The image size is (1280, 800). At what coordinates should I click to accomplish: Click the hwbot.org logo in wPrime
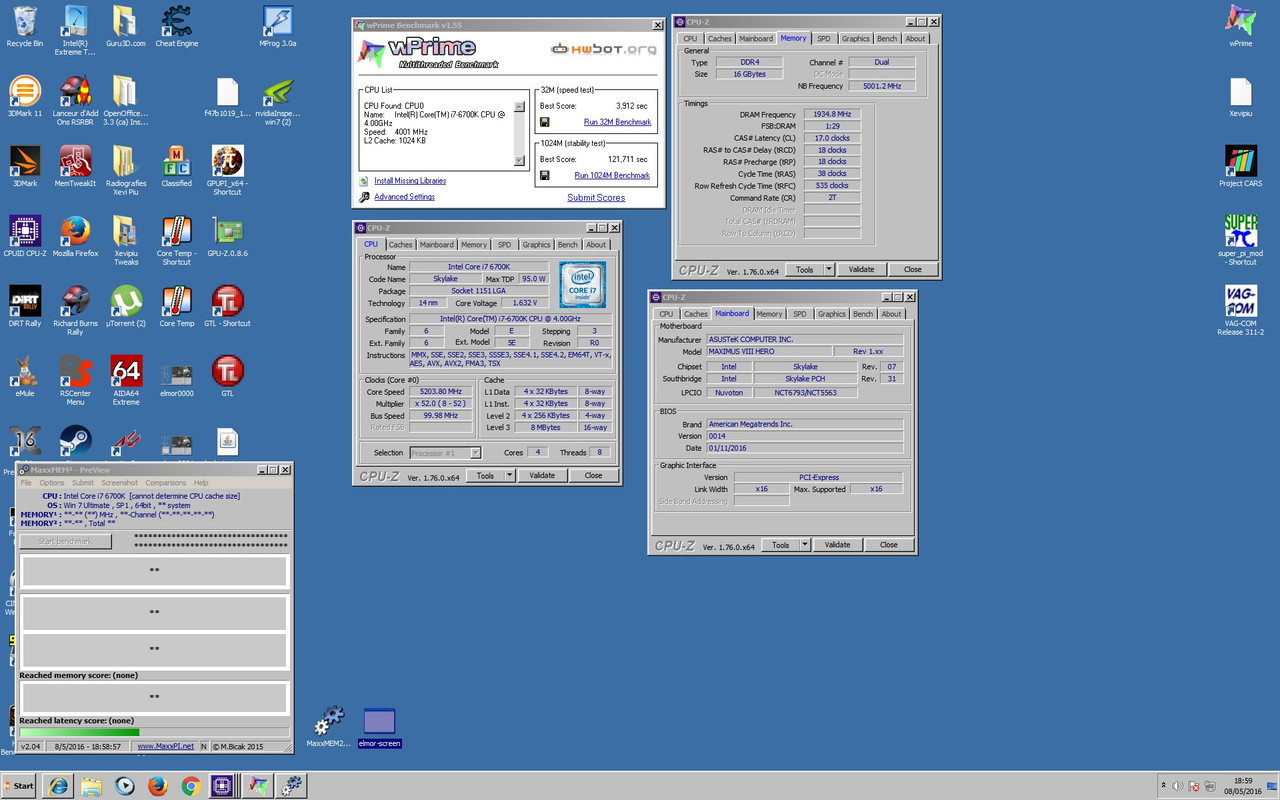point(603,49)
